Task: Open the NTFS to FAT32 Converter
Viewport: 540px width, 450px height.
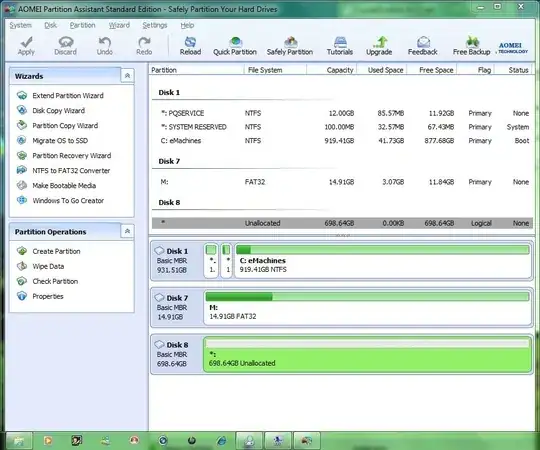Action: point(63,170)
